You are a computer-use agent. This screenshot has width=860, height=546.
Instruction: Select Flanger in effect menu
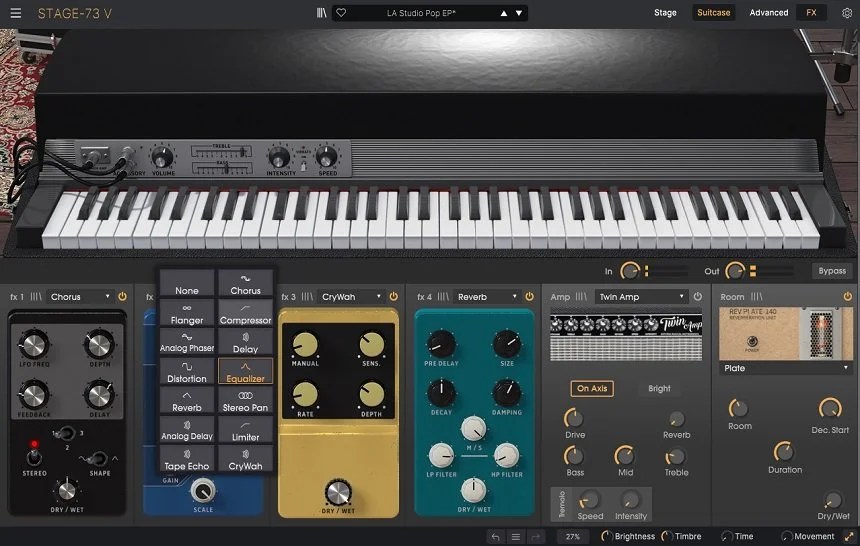pyautogui.click(x=187, y=313)
